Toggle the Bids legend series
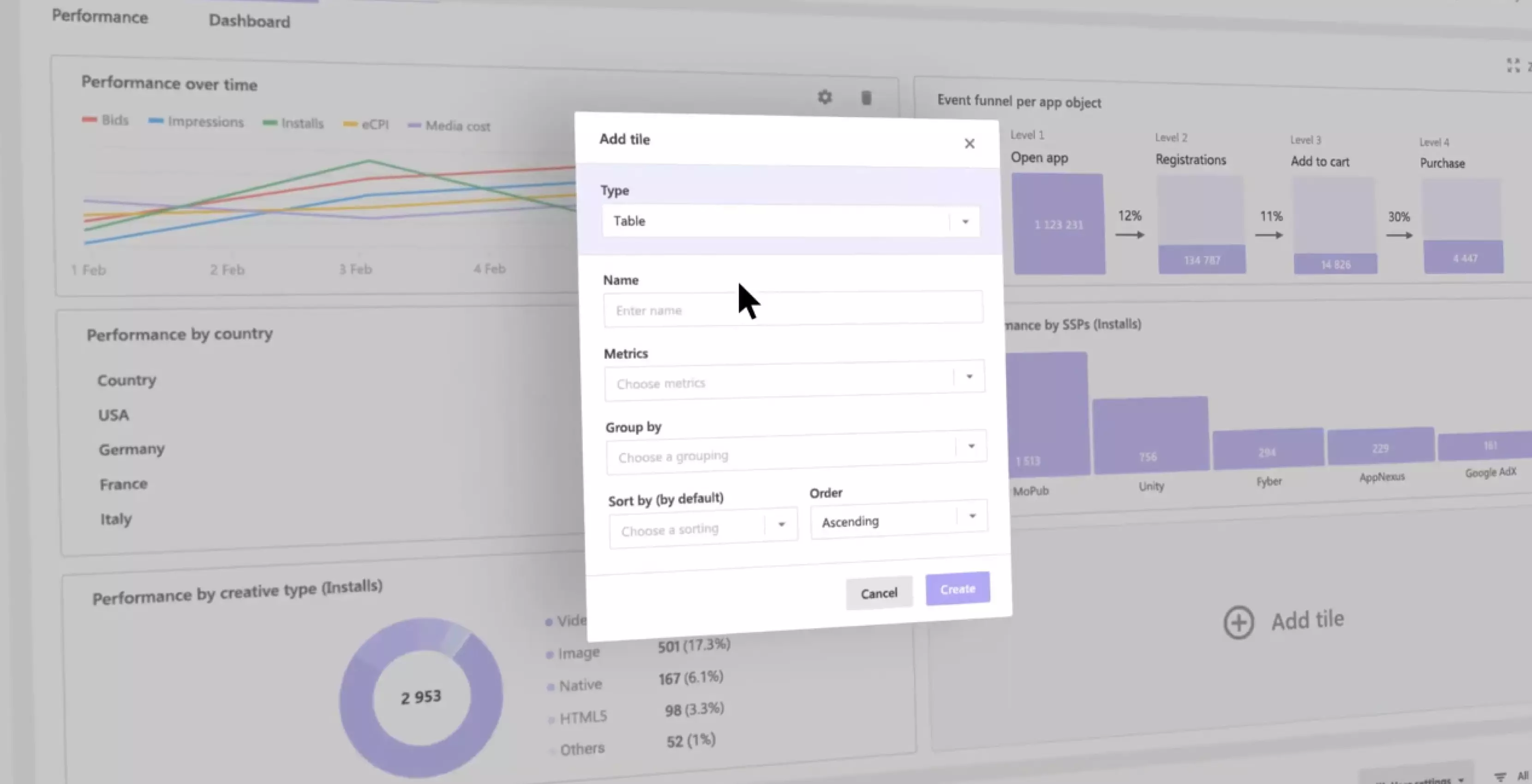Image resolution: width=1532 pixels, height=784 pixels. tap(105, 120)
